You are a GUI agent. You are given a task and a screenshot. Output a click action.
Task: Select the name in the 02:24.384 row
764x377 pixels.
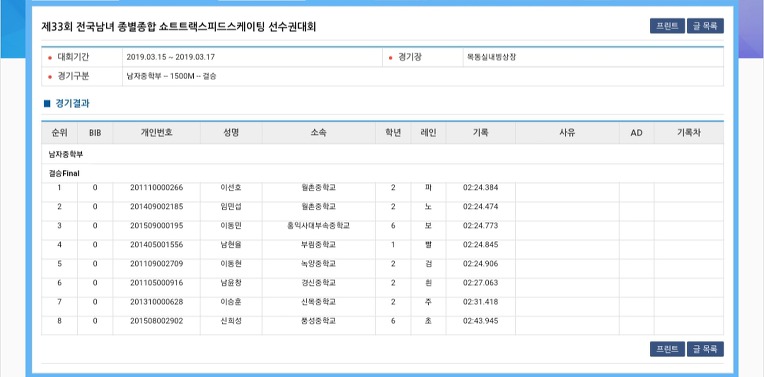231,188
